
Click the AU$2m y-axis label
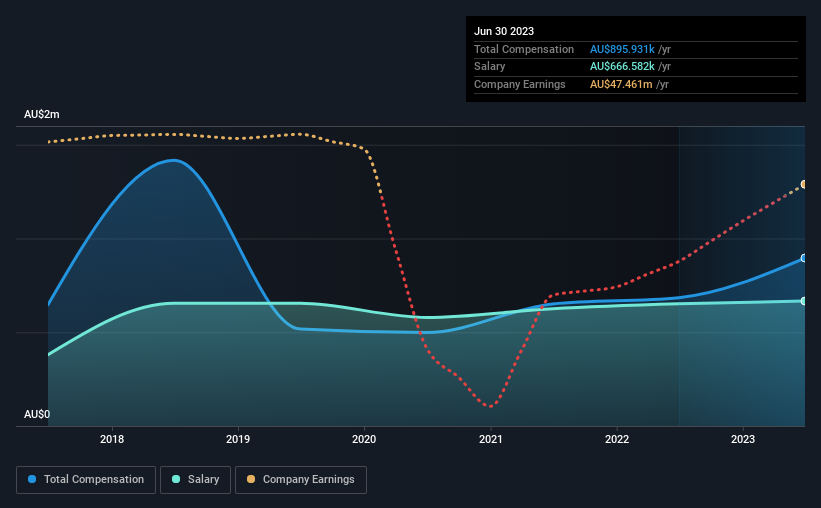42,114
